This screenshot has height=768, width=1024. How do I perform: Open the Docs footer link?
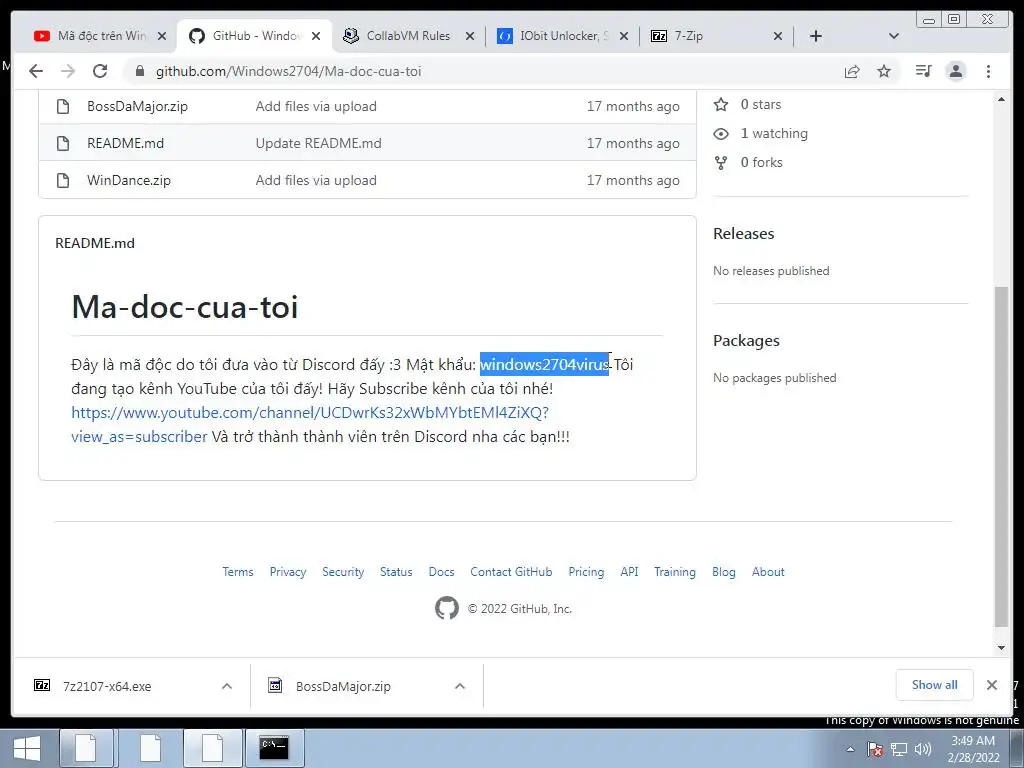pos(441,572)
